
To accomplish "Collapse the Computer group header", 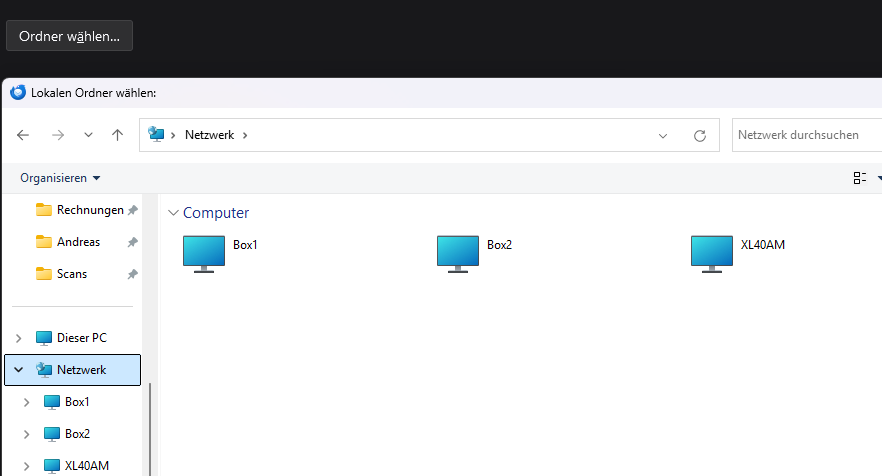I will (x=173, y=213).
